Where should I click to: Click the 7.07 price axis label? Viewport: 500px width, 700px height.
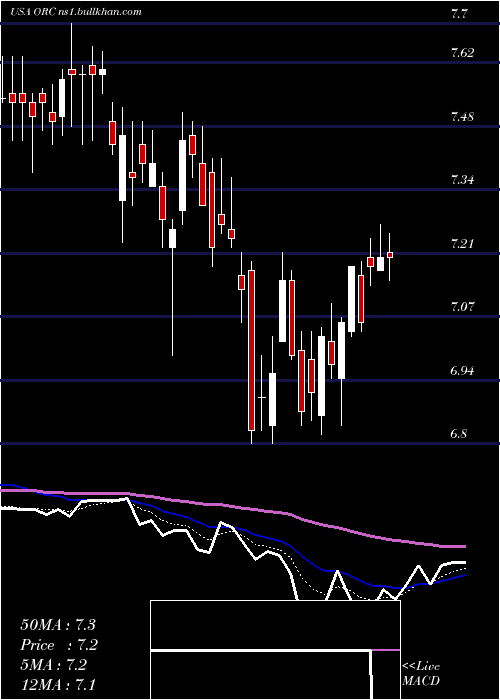pyautogui.click(x=462, y=307)
